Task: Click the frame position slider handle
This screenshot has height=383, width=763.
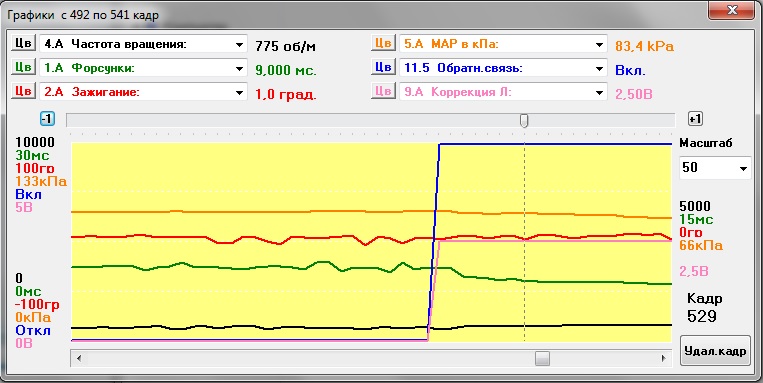Action: [524, 120]
